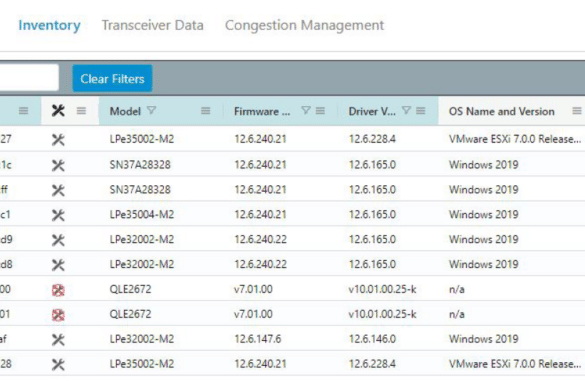Image resolution: width=585 pixels, height=390 pixels.
Task: Switch to the Inventory tab
Action: 49,25
